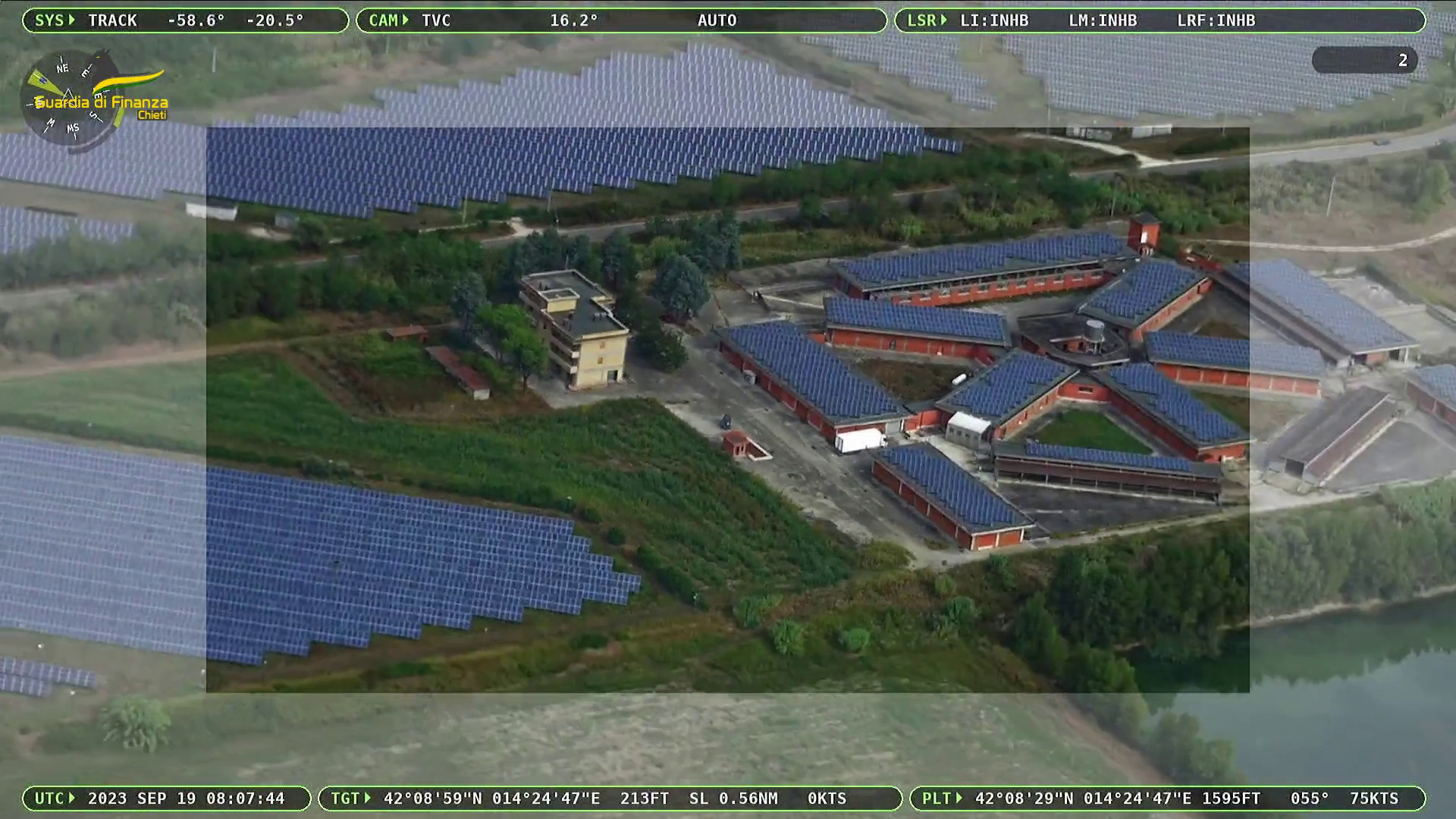Viewport: 1456px width, 819px height.
Task: Click the LSR arrow indicator
Action: click(x=943, y=20)
